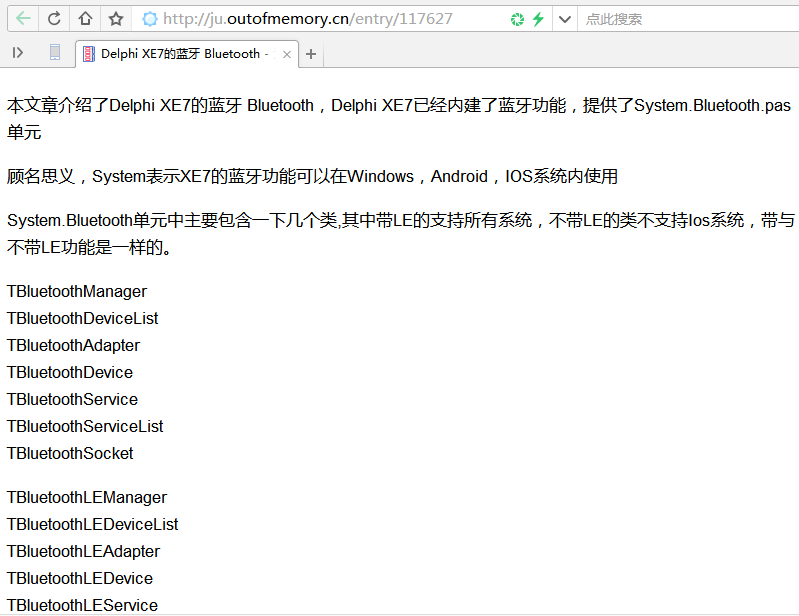Viewport: 799px width, 616px height.
Task: Open a new tab with plus
Action: coord(311,54)
